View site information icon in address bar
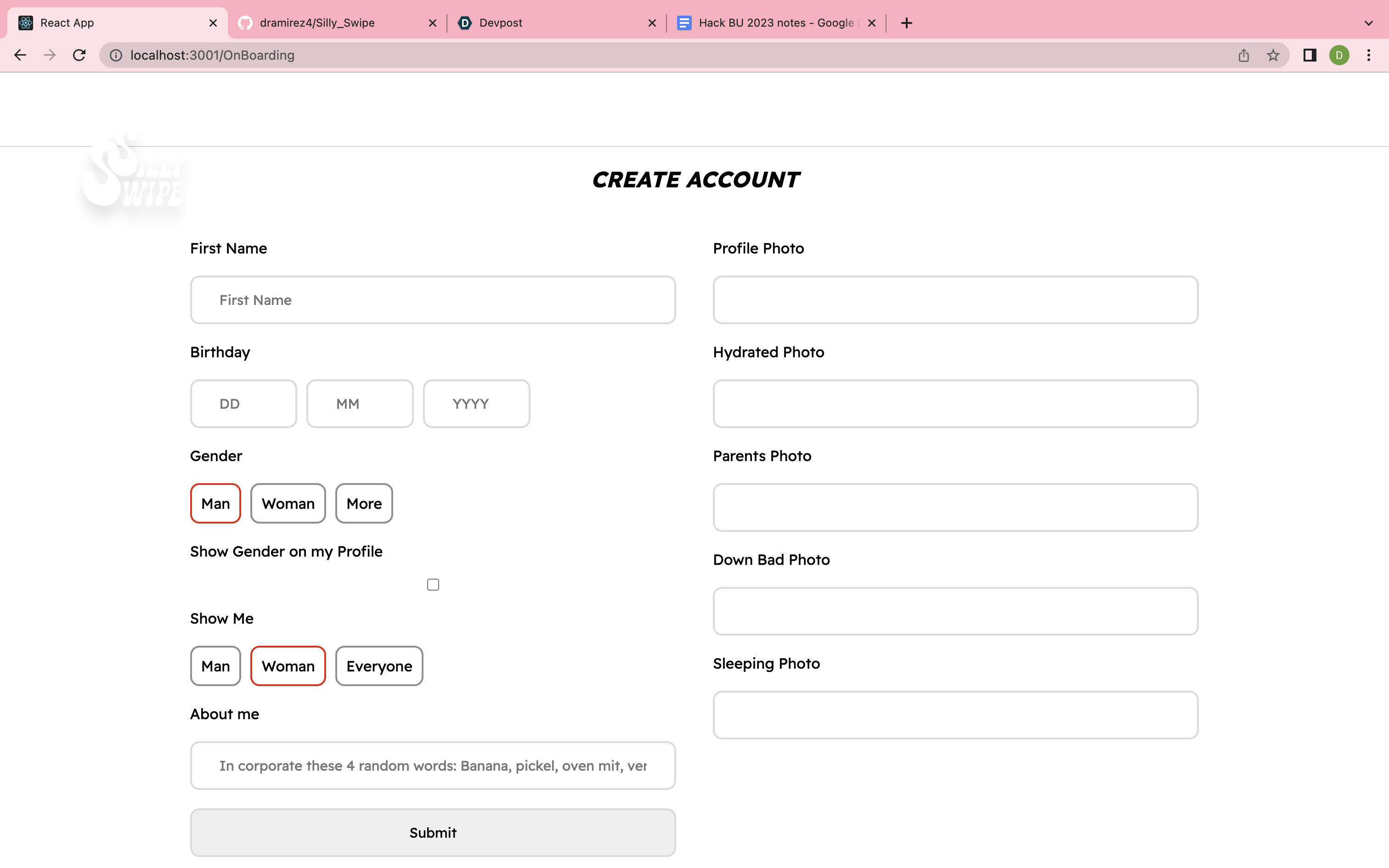Image resolution: width=1389 pixels, height=868 pixels. coord(116,55)
